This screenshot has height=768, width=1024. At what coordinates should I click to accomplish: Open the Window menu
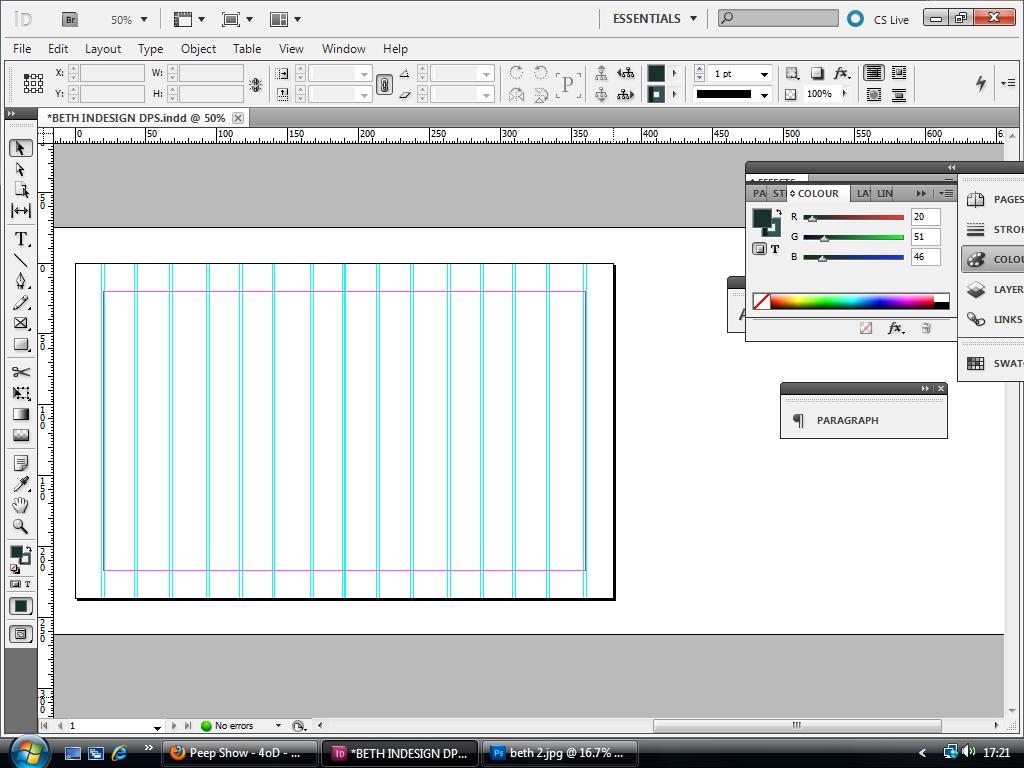[343, 48]
